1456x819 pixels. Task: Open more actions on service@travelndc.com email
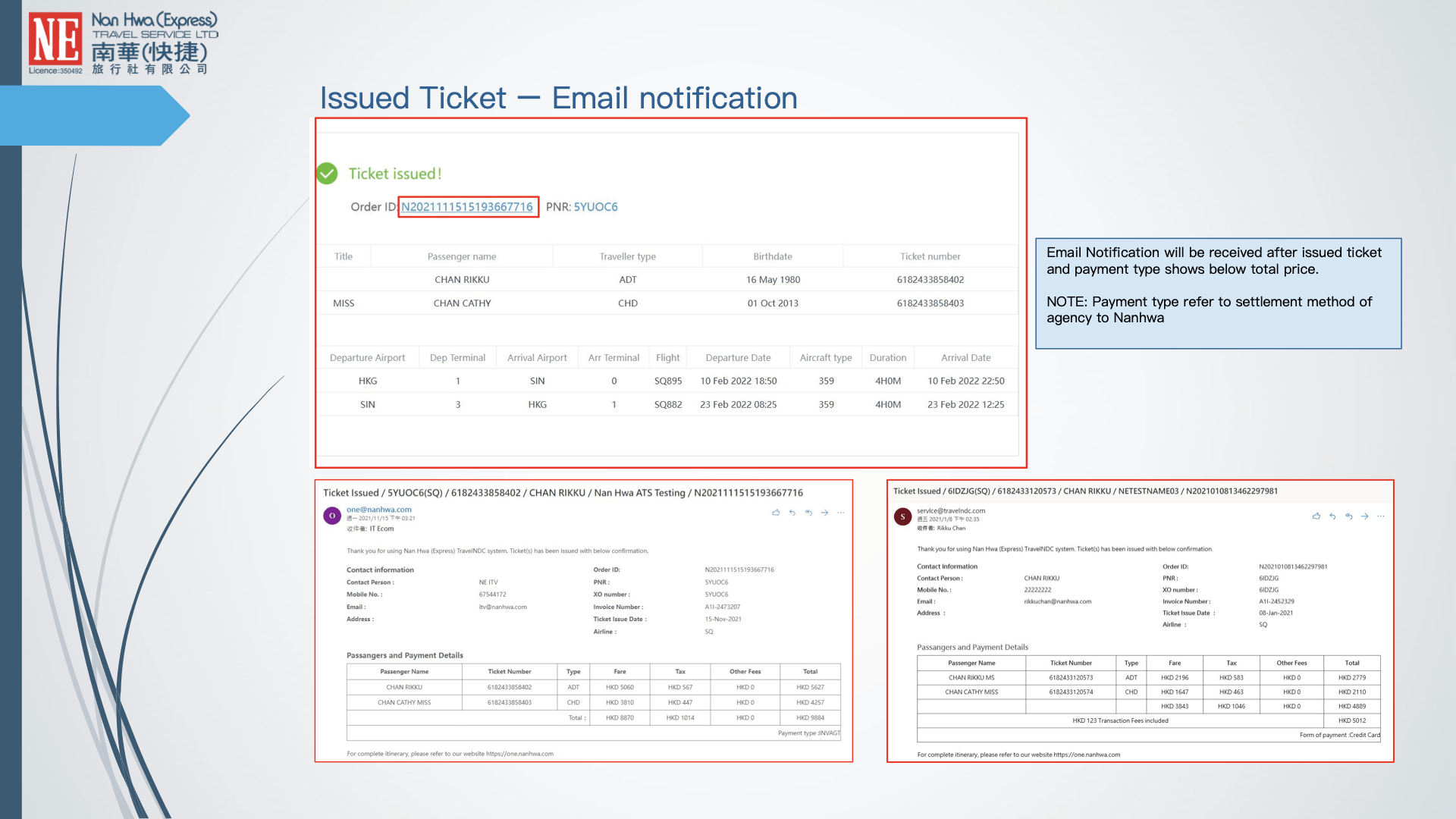[x=1381, y=516]
